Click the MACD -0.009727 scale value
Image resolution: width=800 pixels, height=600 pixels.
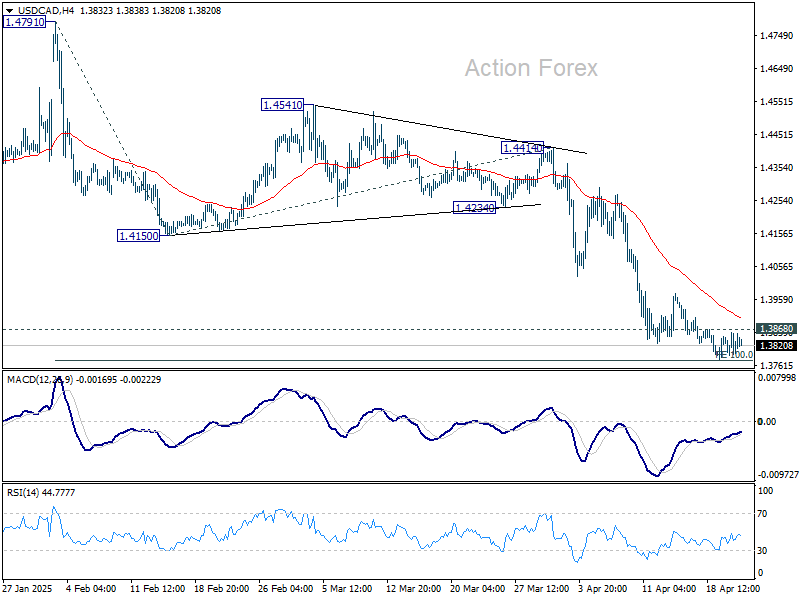(x=778, y=474)
